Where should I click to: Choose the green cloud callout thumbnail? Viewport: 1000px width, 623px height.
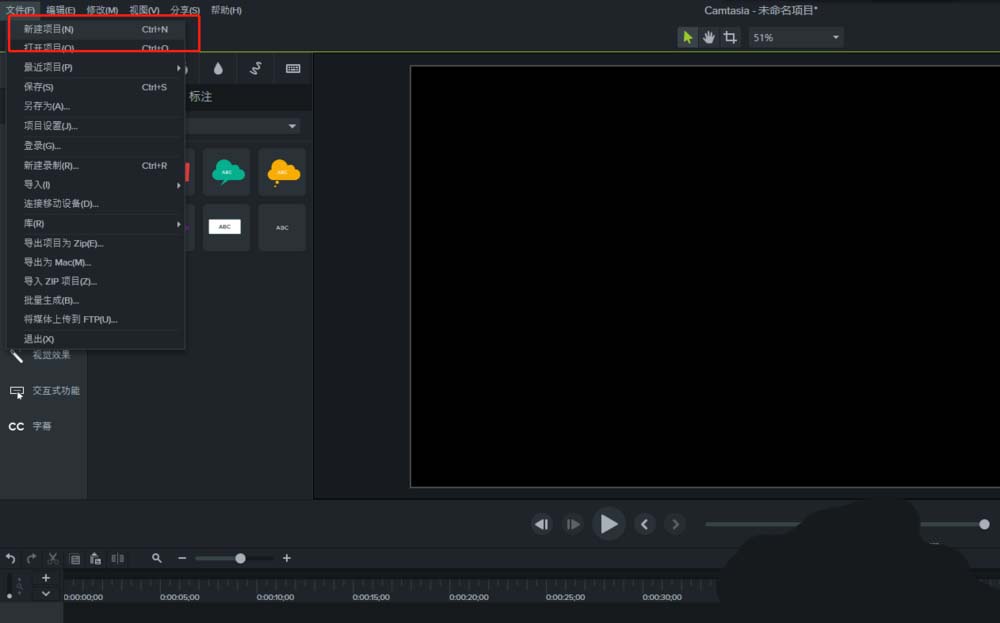[226, 172]
